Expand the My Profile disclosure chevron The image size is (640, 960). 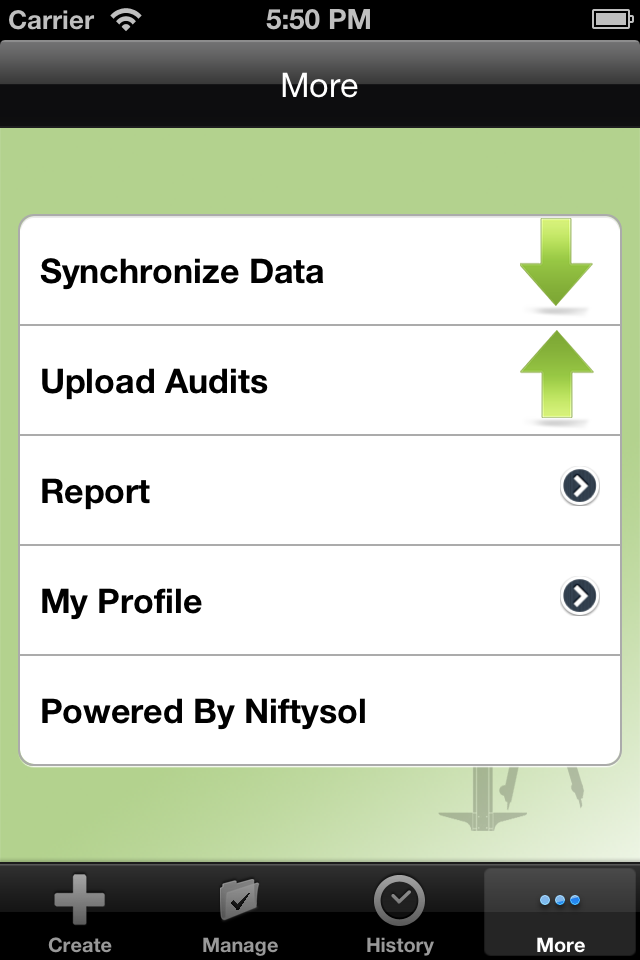point(580,597)
